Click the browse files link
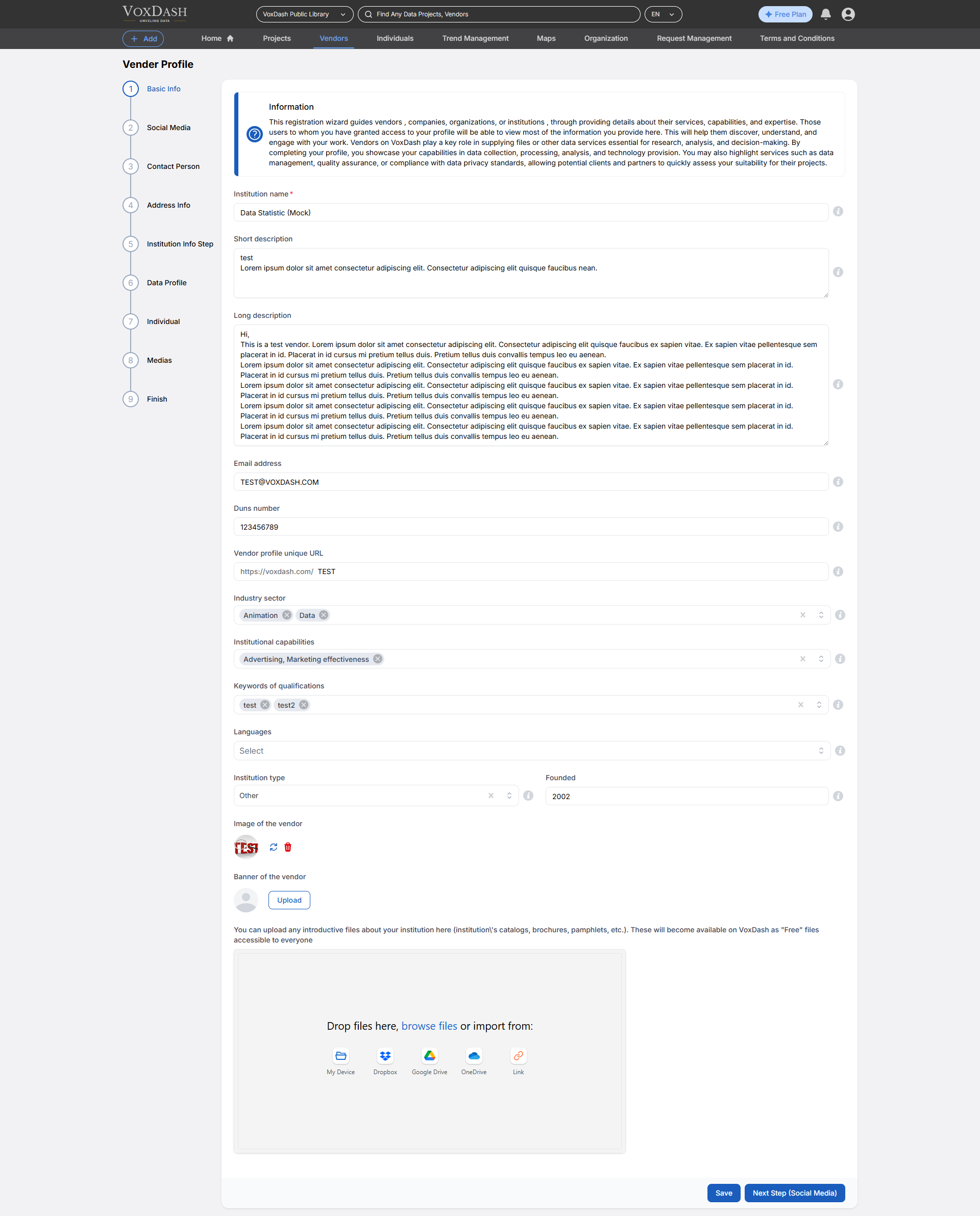The image size is (980, 1216). (x=429, y=1026)
